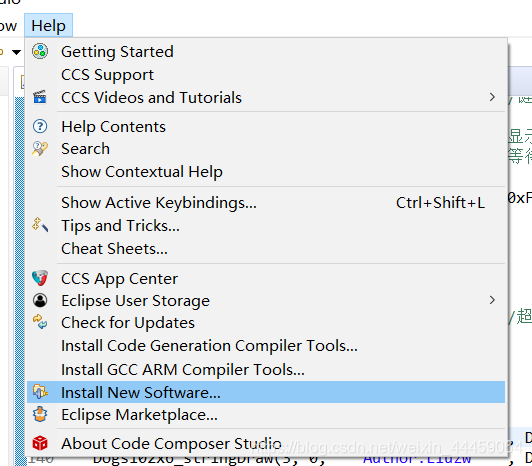Open the toolbar dropdown arrow left of menu

(x=16, y=52)
